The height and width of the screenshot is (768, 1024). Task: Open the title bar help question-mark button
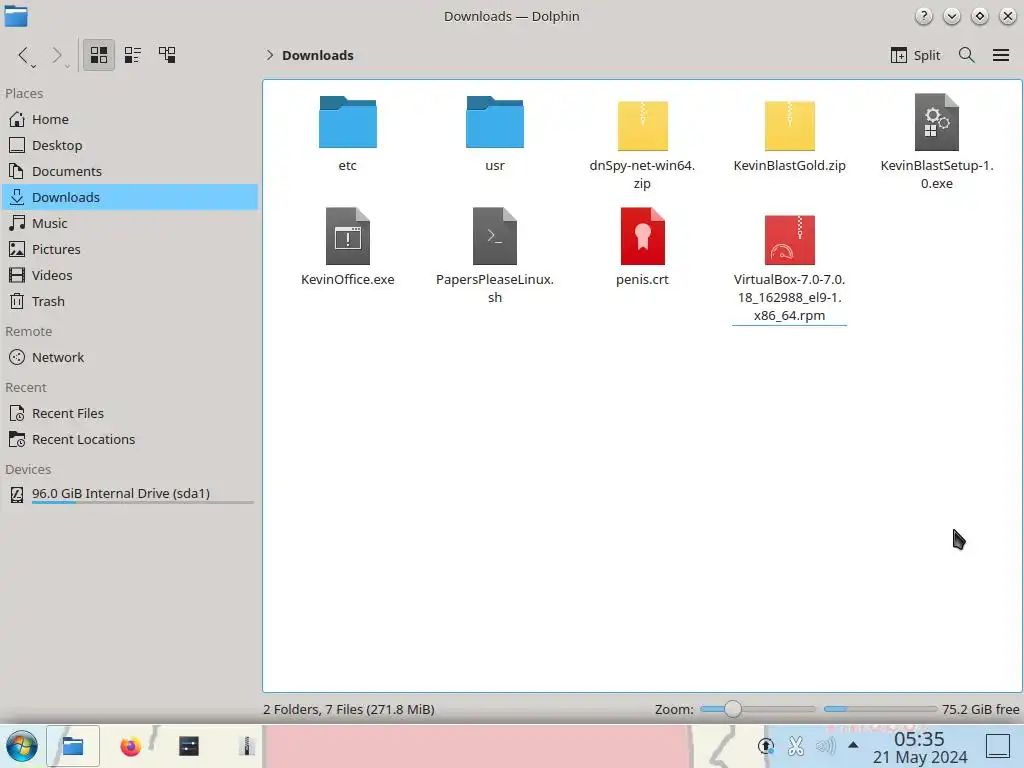(x=923, y=16)
